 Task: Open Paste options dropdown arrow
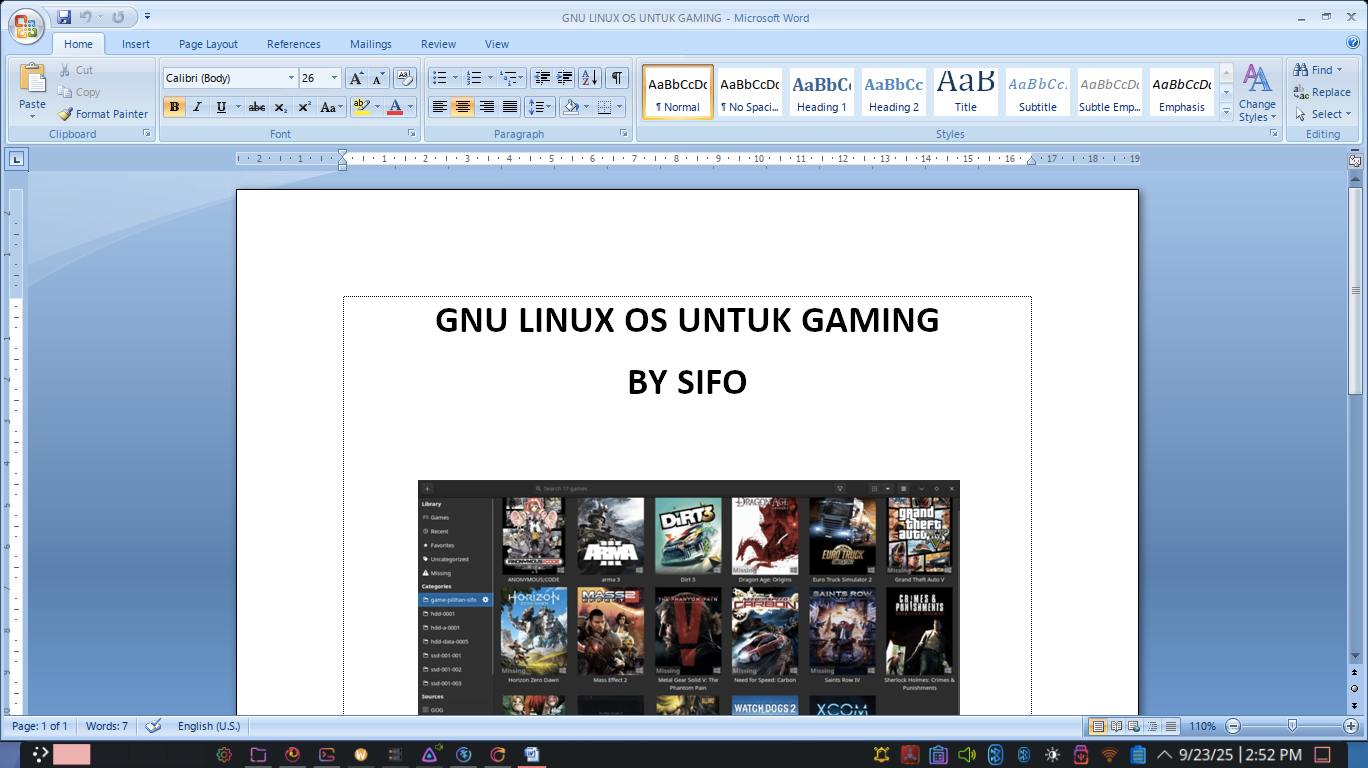32,116
